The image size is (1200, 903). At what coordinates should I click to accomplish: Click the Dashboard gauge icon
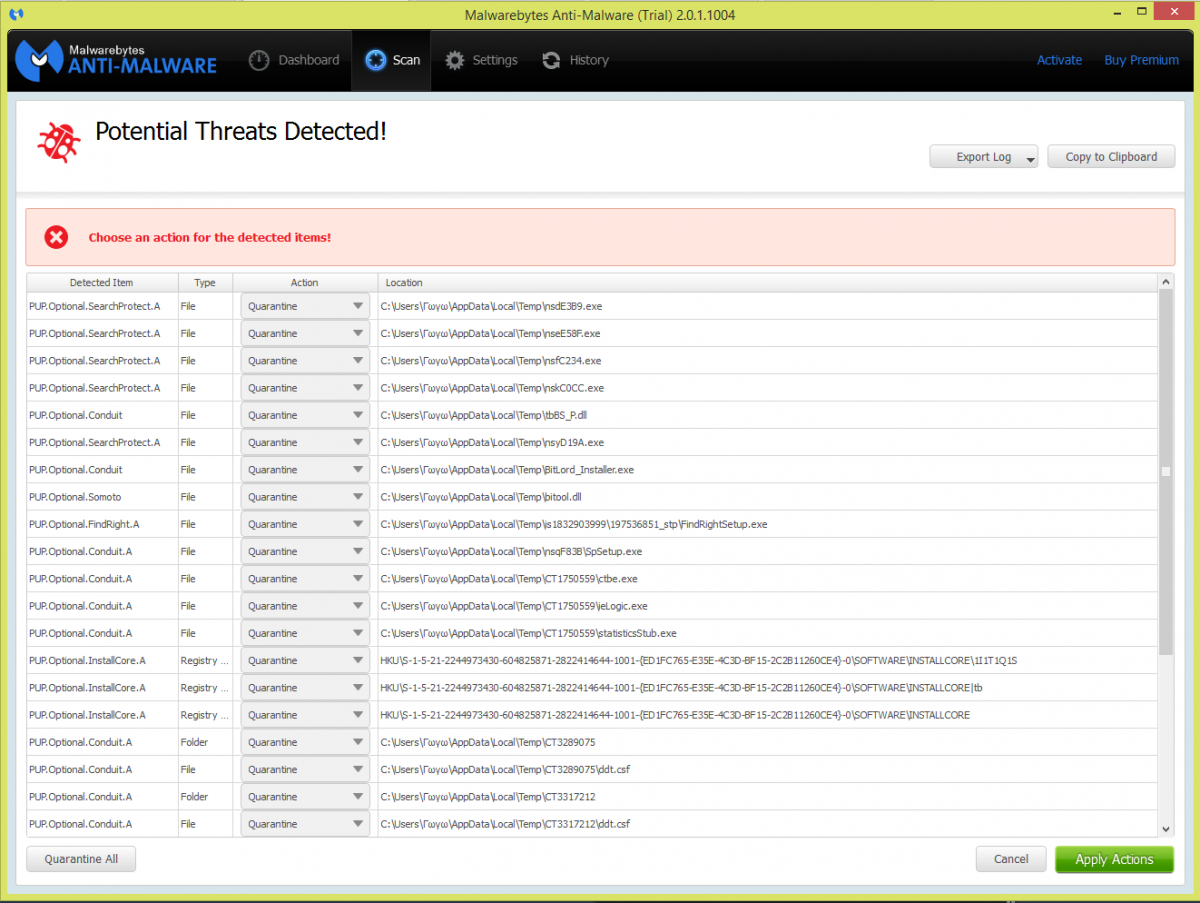259,60
